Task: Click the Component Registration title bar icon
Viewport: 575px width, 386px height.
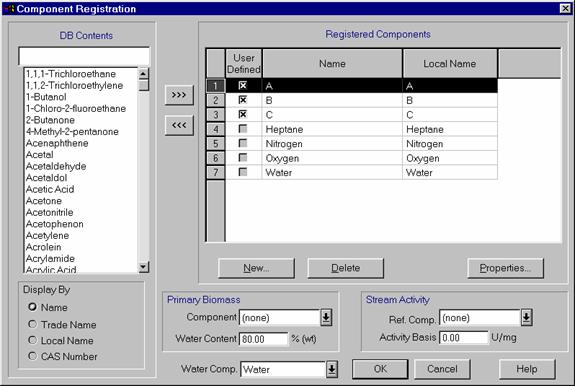Action: (x=10, y=8)
